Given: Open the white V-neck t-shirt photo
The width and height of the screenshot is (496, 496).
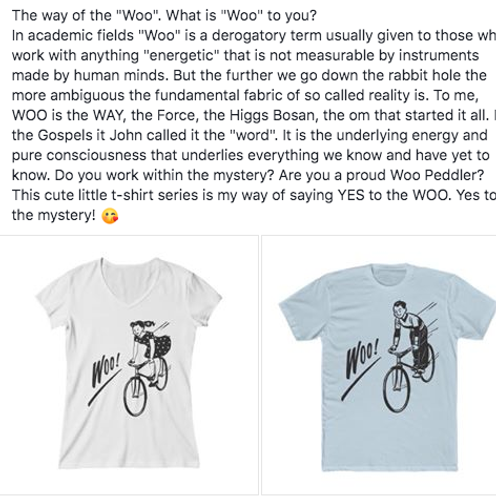Looking at the screenshot, I should pyautogui.click(x=129, y=365).
